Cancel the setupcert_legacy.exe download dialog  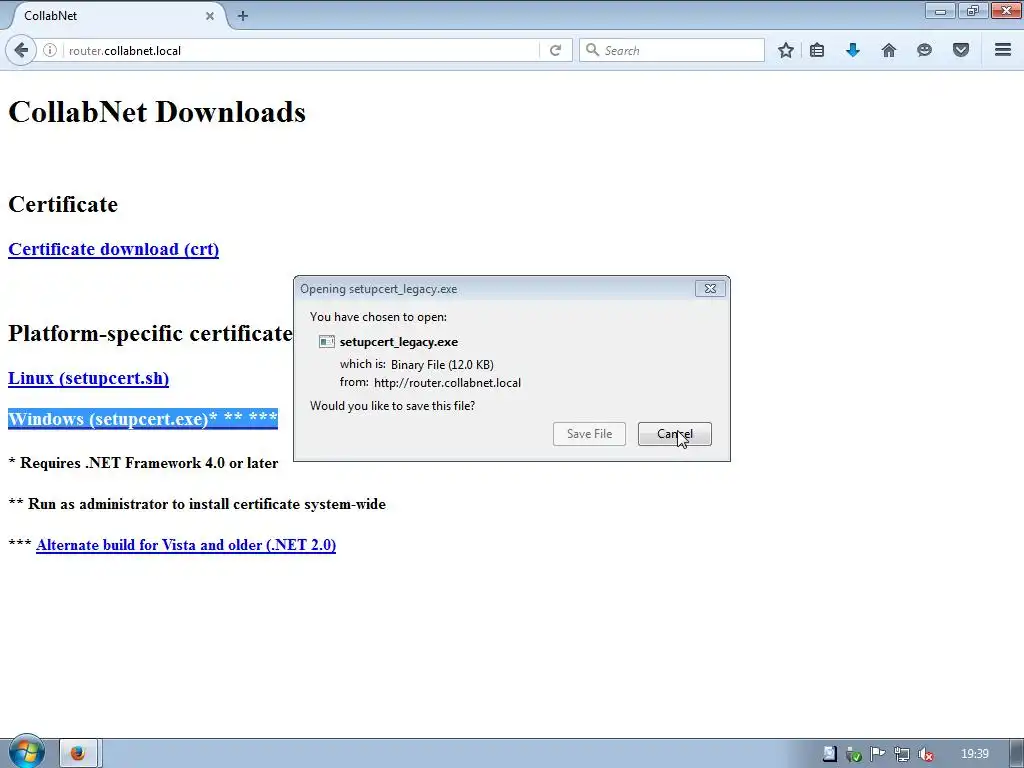click(675, 434)
